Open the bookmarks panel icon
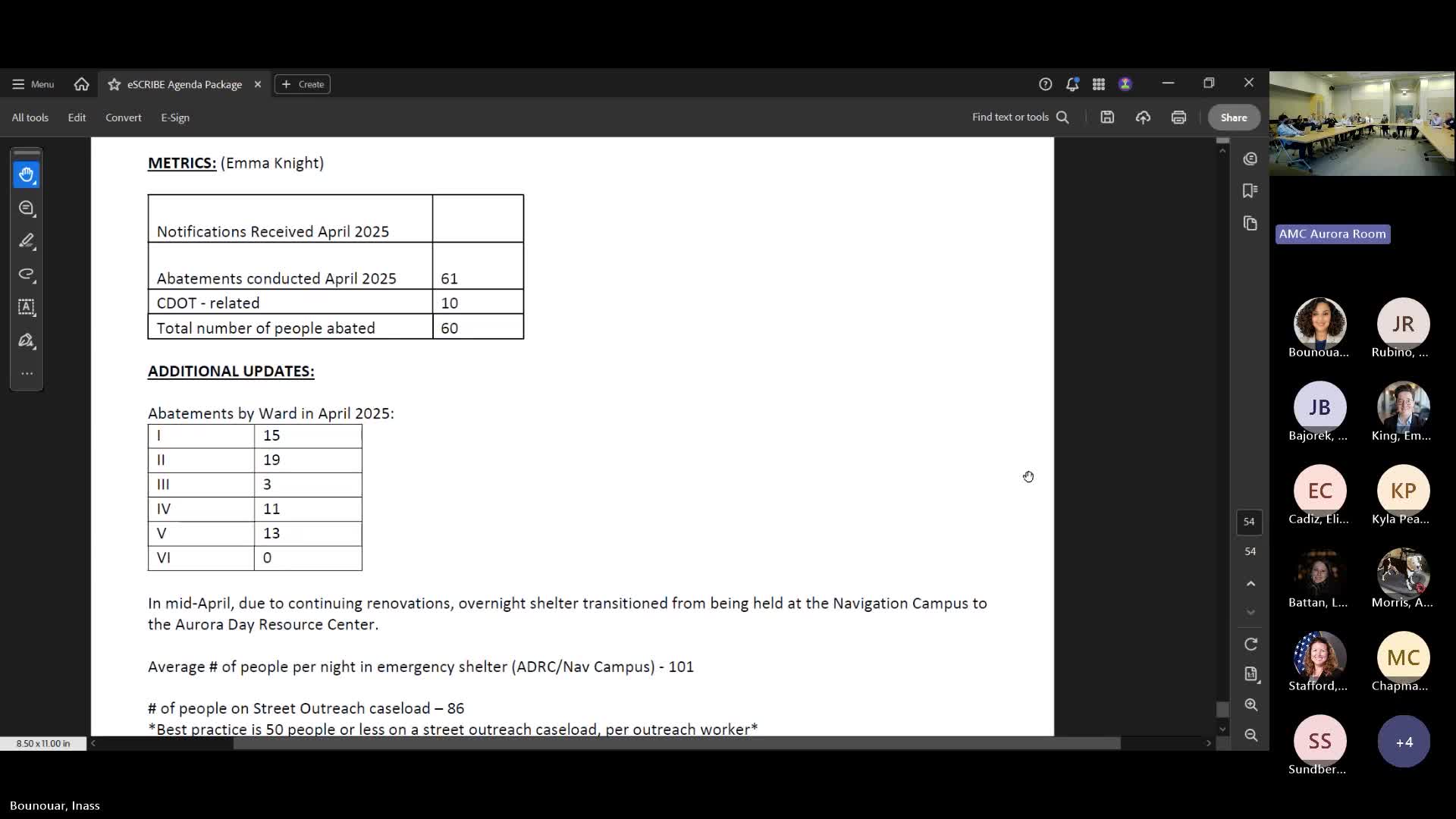 click(1250, 190)
